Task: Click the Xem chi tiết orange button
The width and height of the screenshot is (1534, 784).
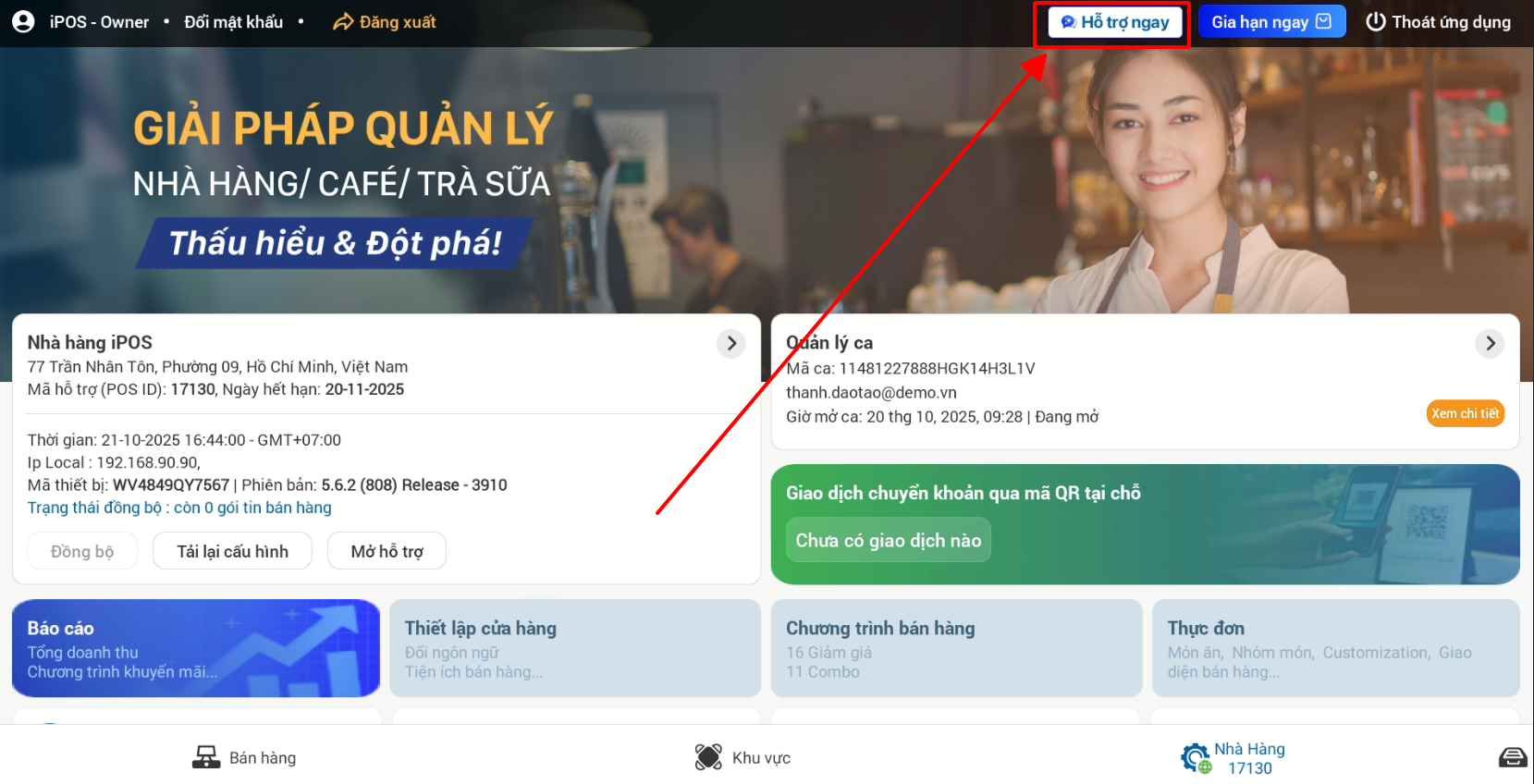Action: (1466, 413)
